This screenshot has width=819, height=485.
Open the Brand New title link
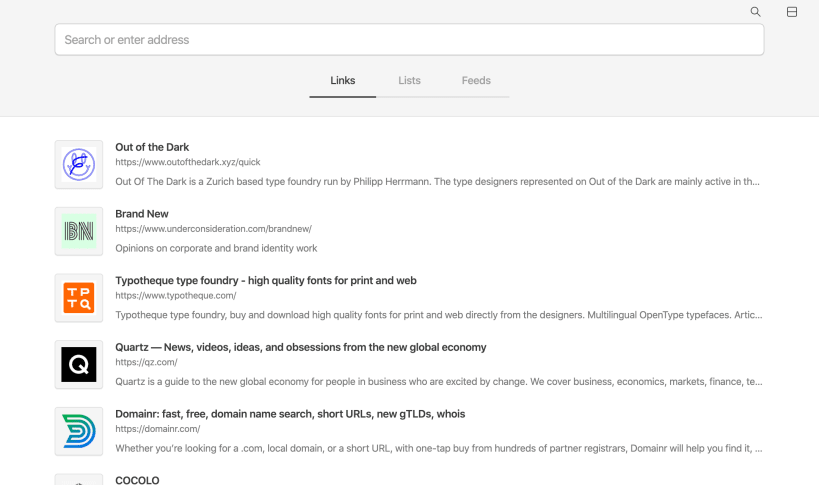tap(142, 214)
